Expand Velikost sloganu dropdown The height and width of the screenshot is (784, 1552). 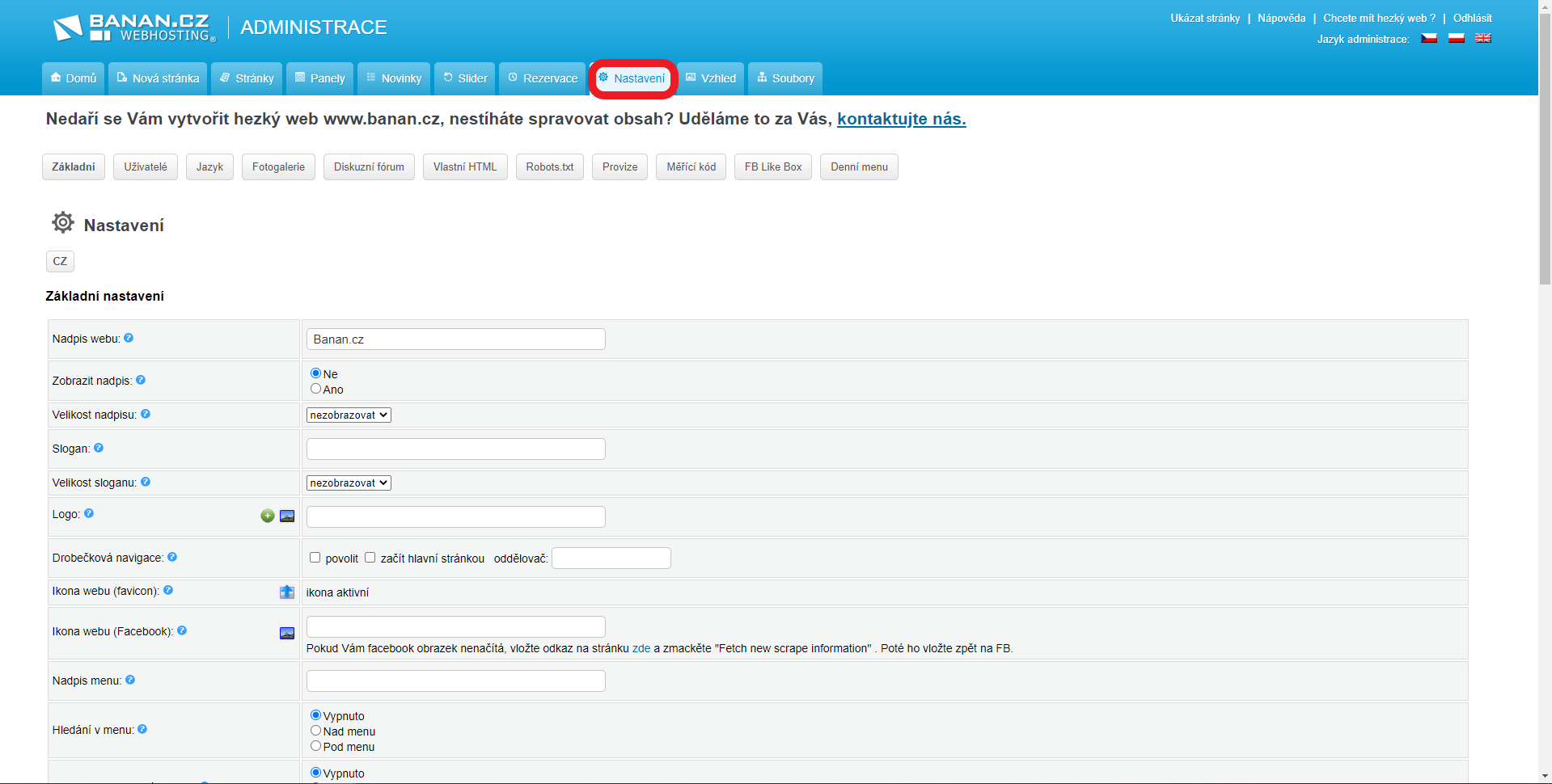click(349, 483)
